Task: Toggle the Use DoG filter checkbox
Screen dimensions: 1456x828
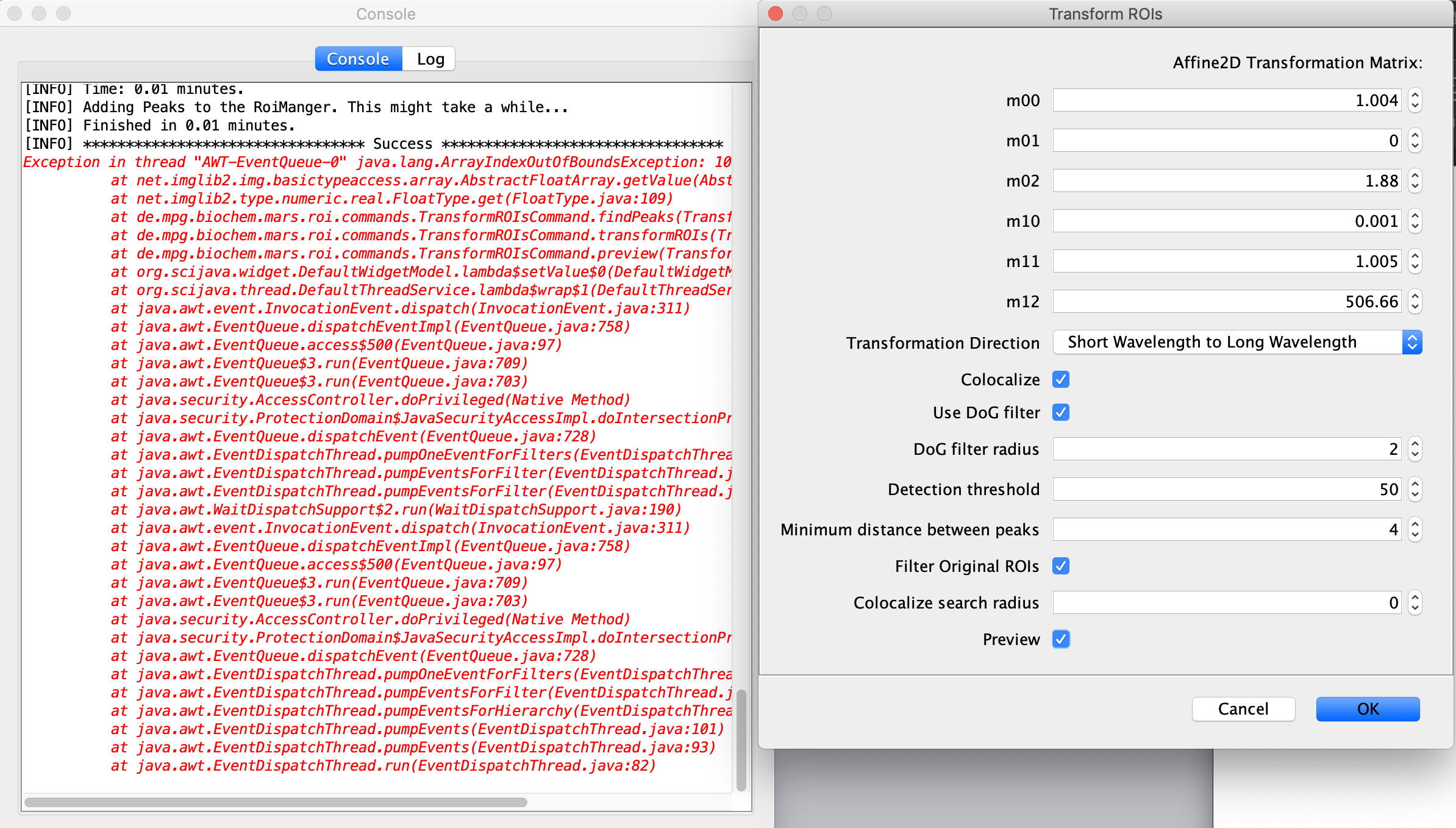Action: point(1061,412)
